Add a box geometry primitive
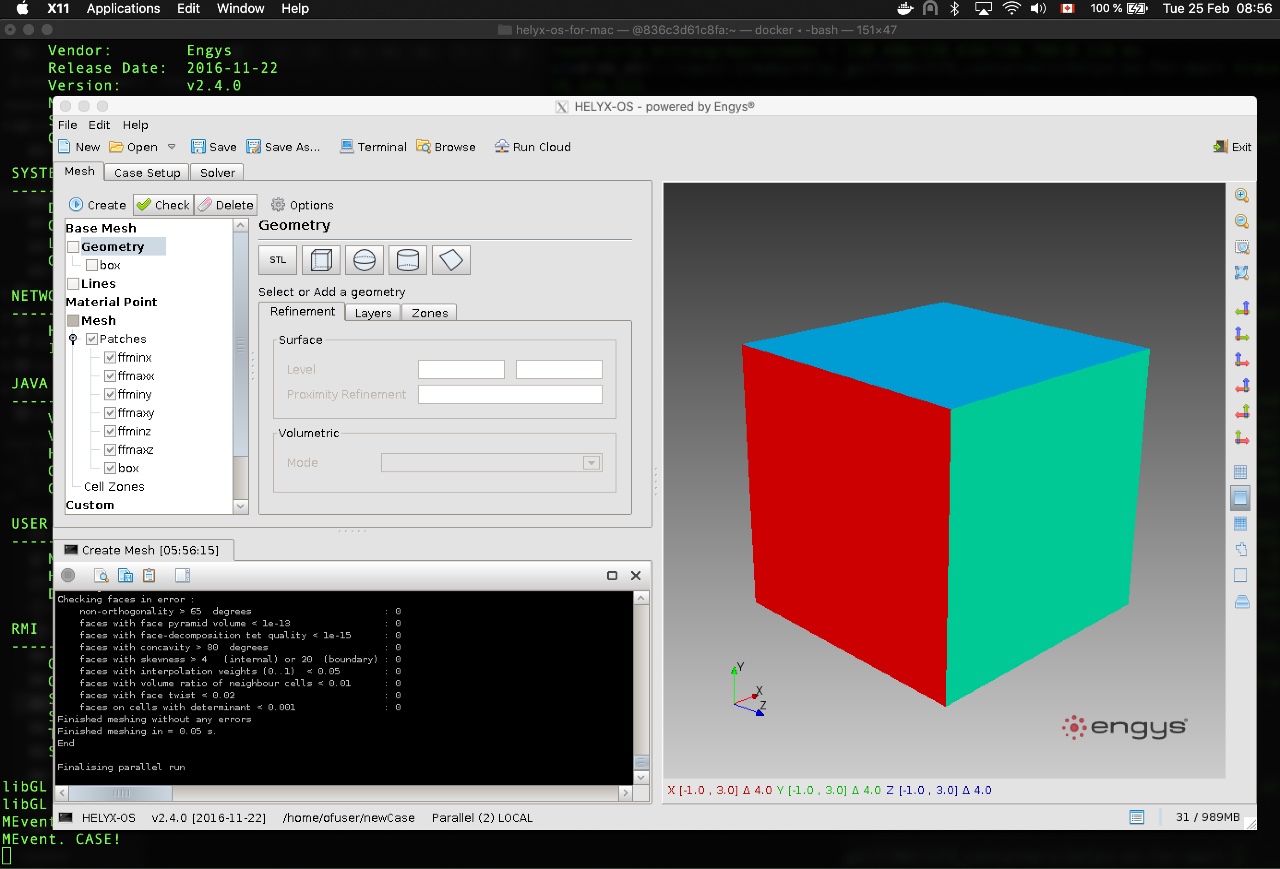This screenshot has width=1280, height=869. click(x=321, y=260)
